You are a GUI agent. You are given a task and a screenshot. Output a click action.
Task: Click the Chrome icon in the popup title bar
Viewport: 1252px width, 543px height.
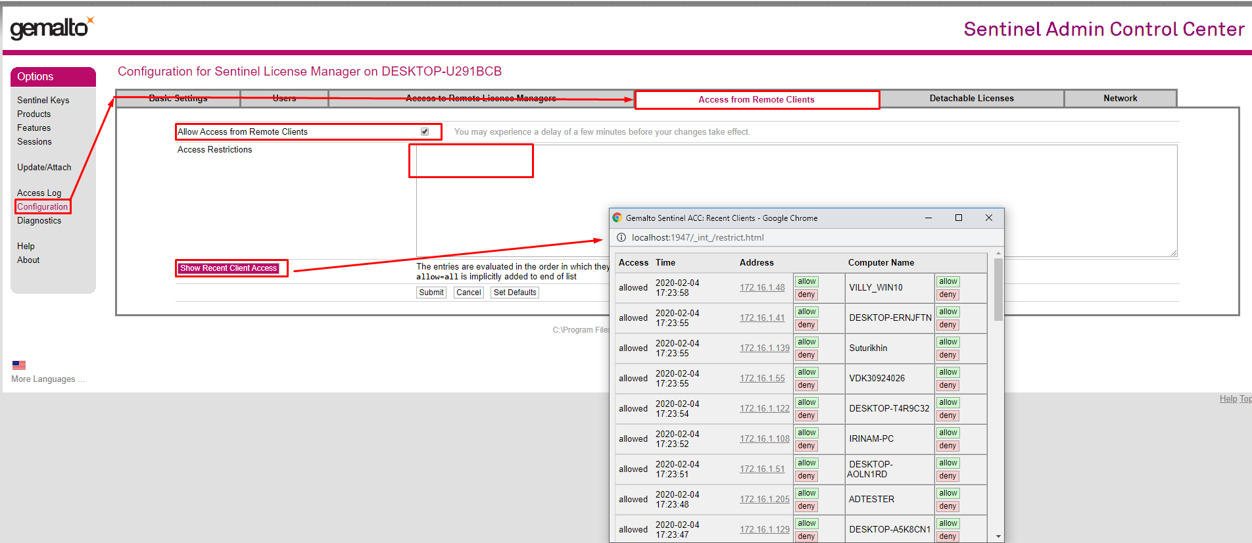[x=617, y=218]
